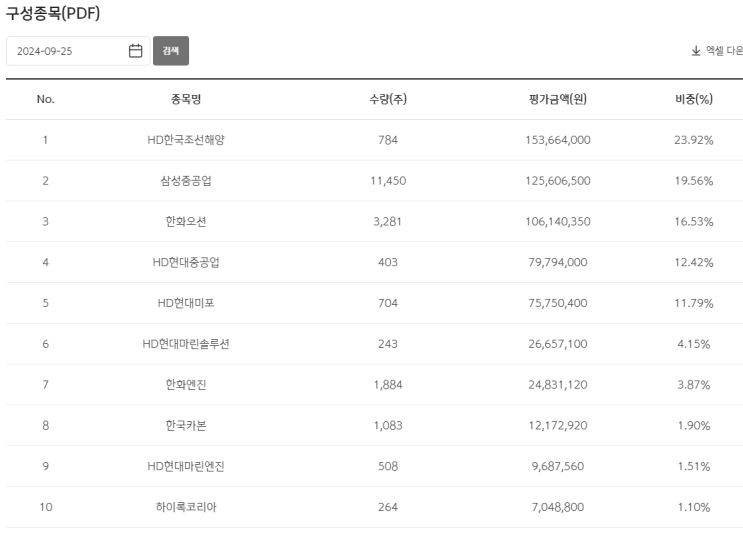Choose the 한국카본 stock entry
Viewport: 743px width, 533px height.
click(x=186, y=426)
